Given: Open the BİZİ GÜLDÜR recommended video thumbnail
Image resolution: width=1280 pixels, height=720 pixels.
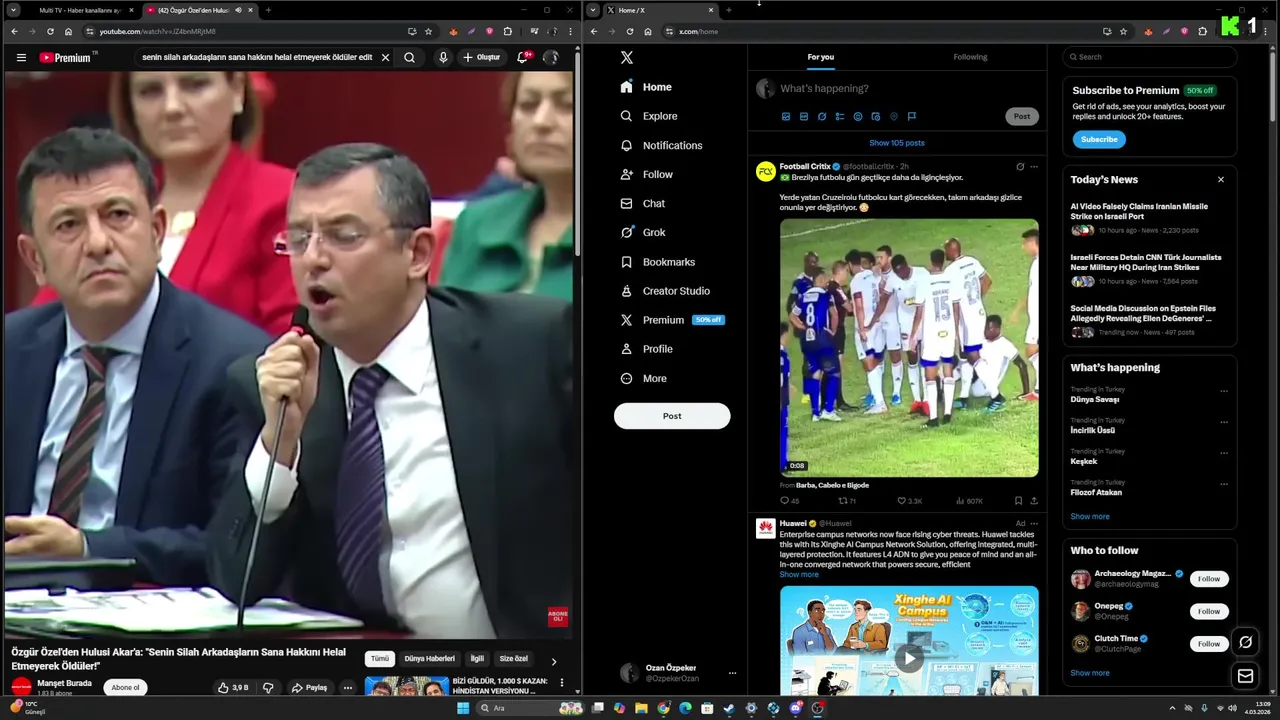Looking at the screenshot, I should [x=406, y=688].
